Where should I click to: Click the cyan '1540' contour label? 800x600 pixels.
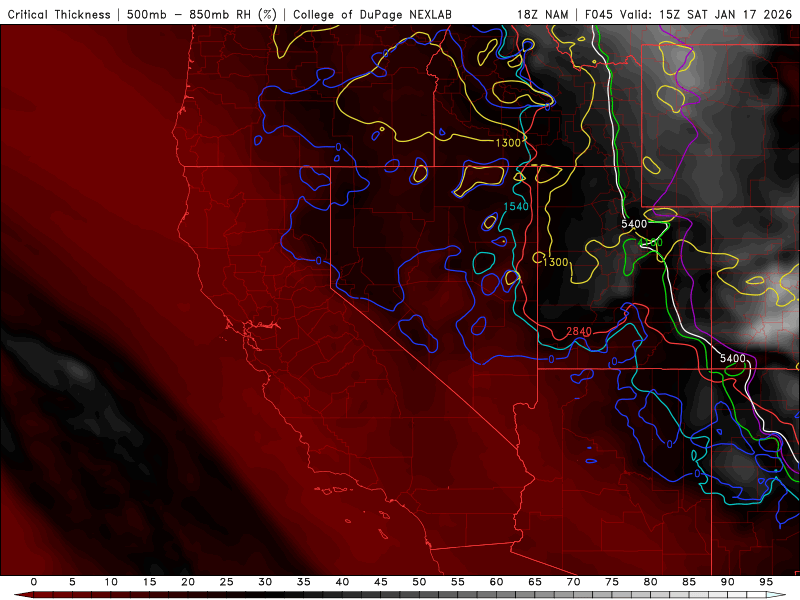(516, 206)
